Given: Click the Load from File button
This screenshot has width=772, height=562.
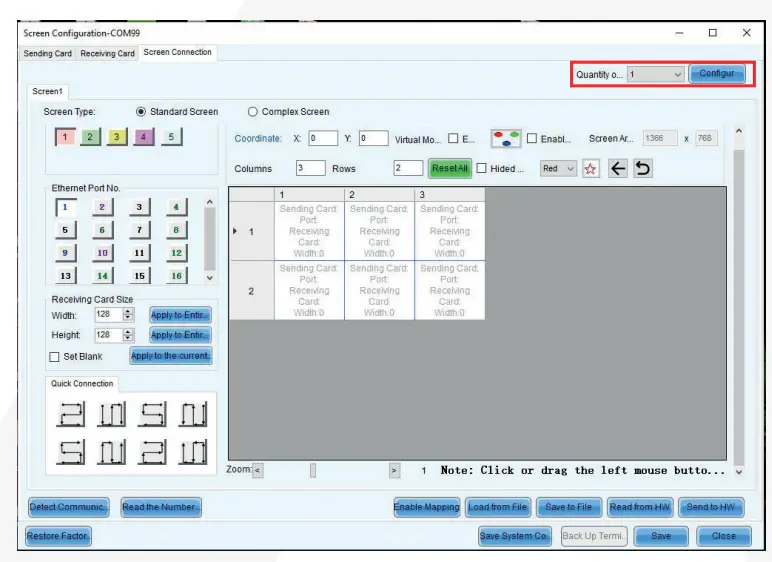Looking at the screenshot, I should tap(498, 507).
